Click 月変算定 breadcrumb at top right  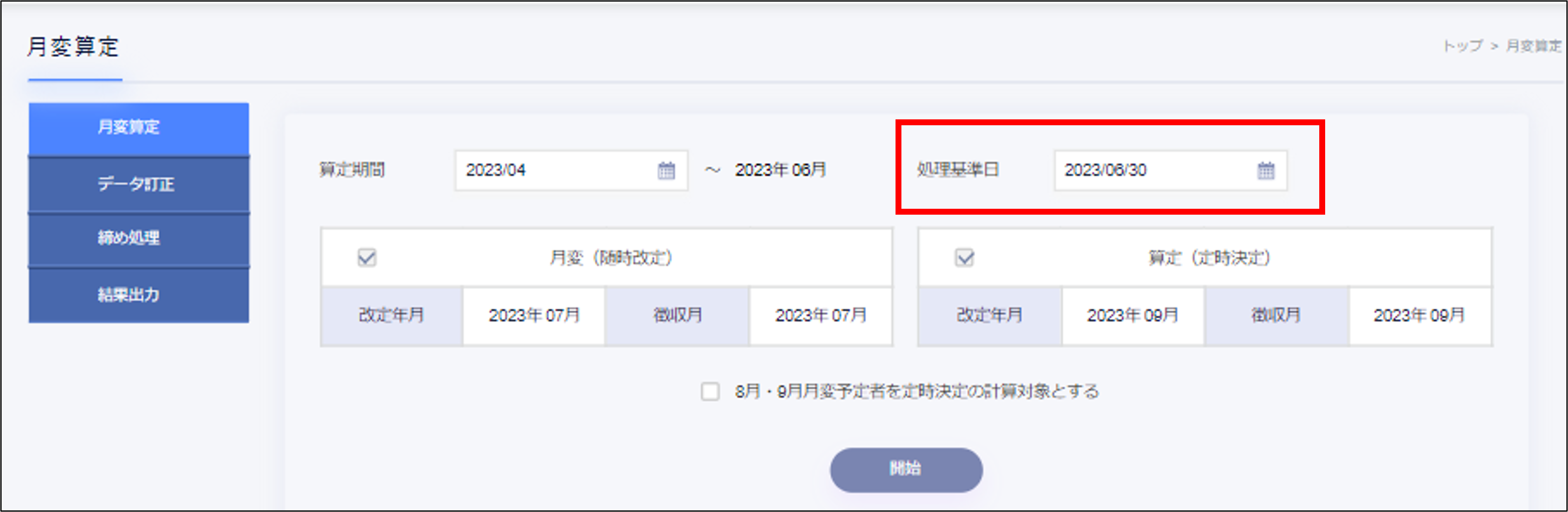[x=1533, y=46]
